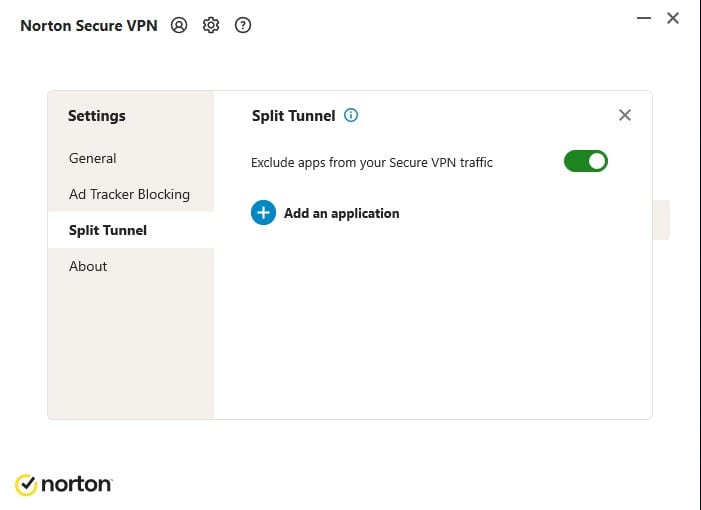Go to the About section
Viewport: 701px width, 510px height.
pyautogui.click(x=88, y=266)
